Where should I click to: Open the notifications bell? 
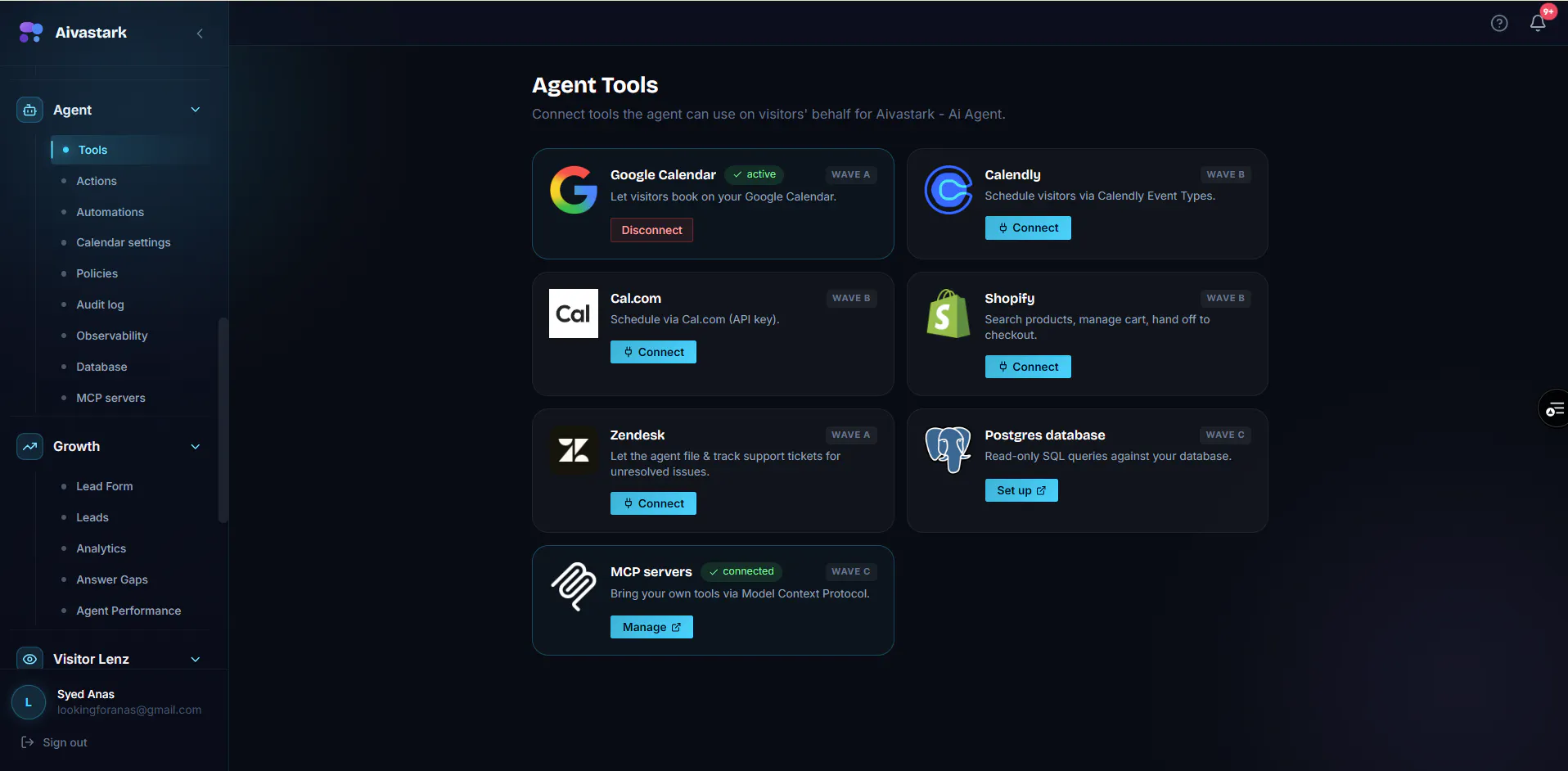tap(1538, 23)
